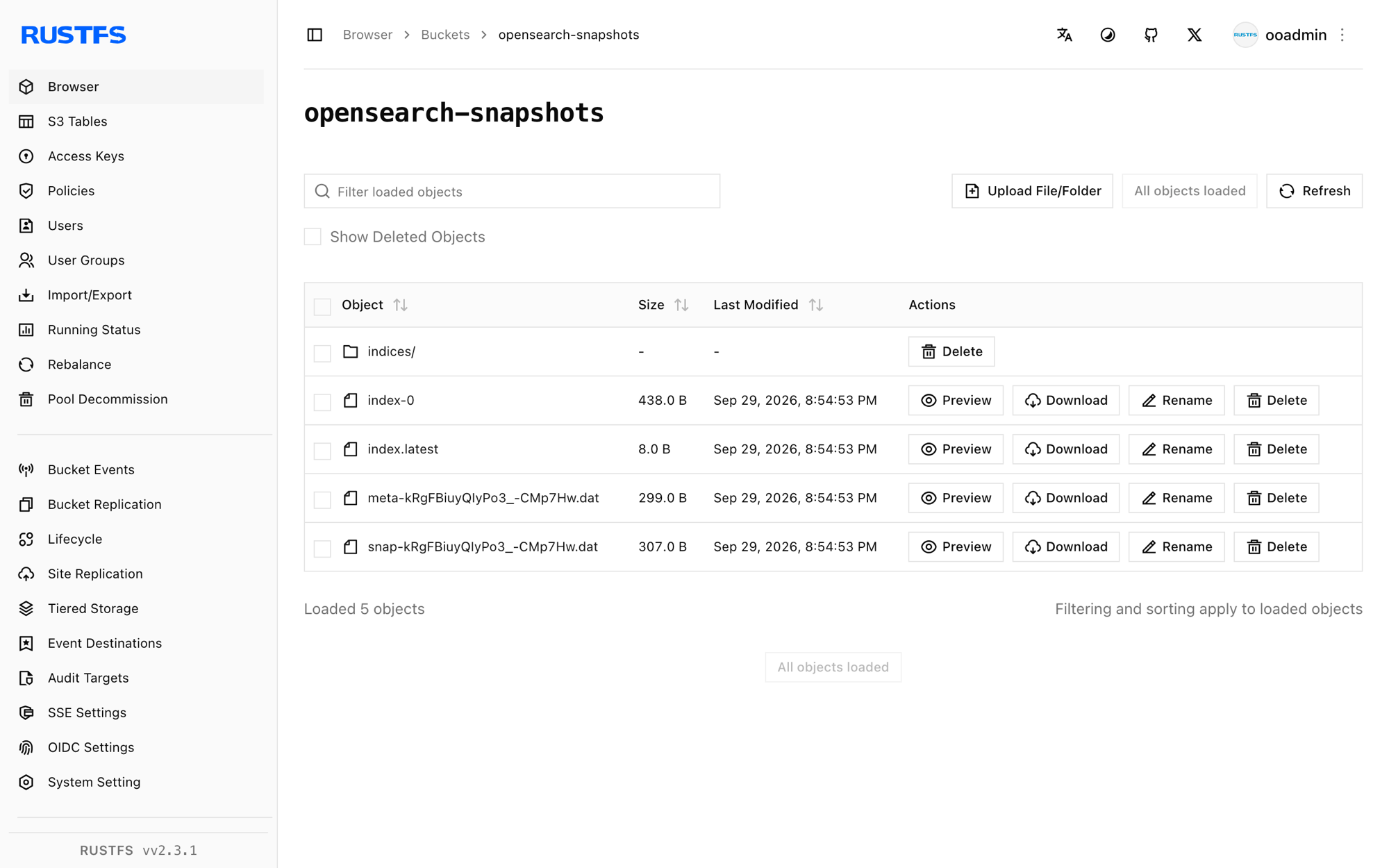The height and width of the screenshot is (868, 1389).
Task: Open OIDC Settings
Action: pyautogui.click(x=136, y=747)
